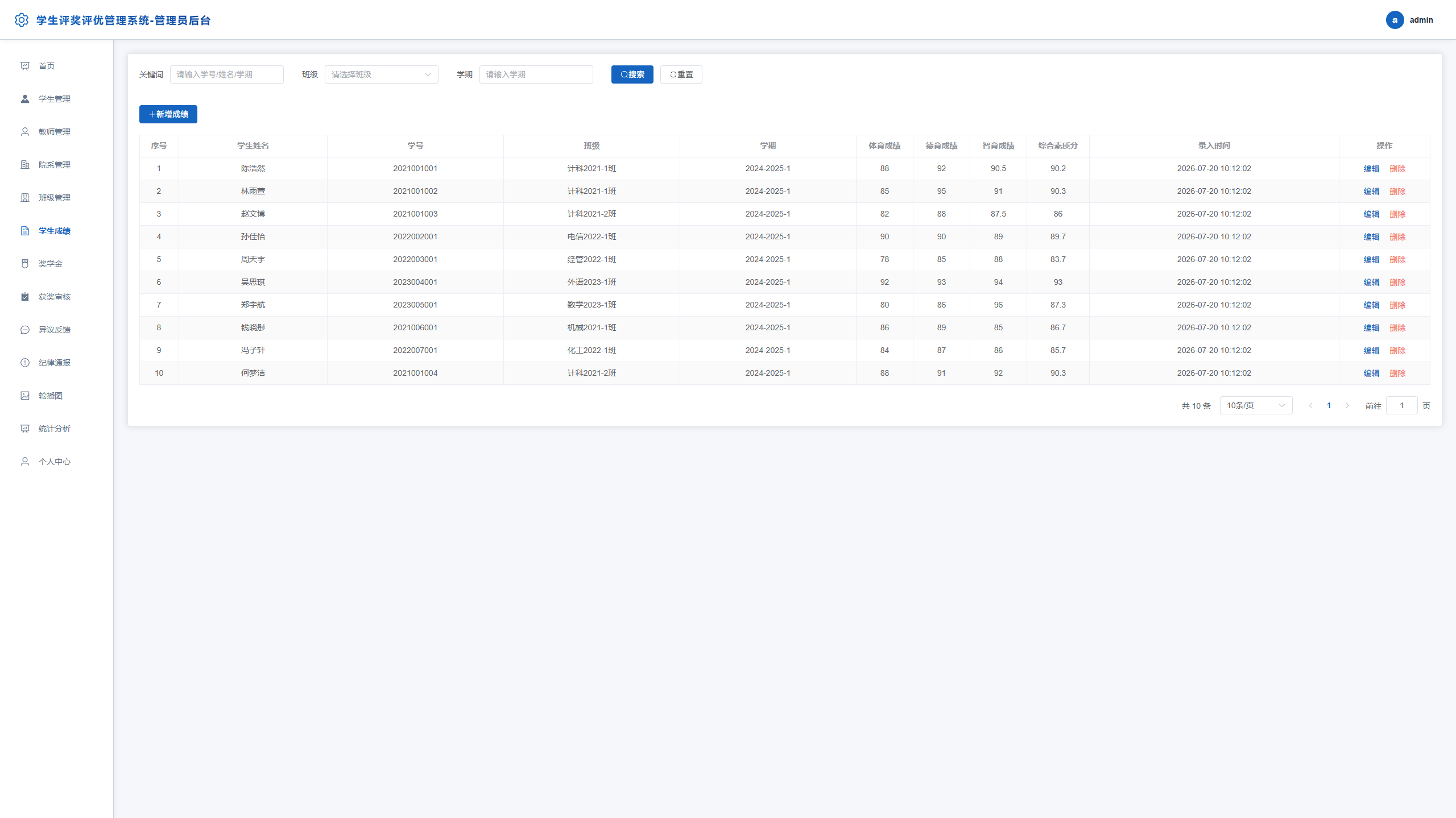Open 异议反馈 menu item
The image size is (1456, 818).
(56, 330)
